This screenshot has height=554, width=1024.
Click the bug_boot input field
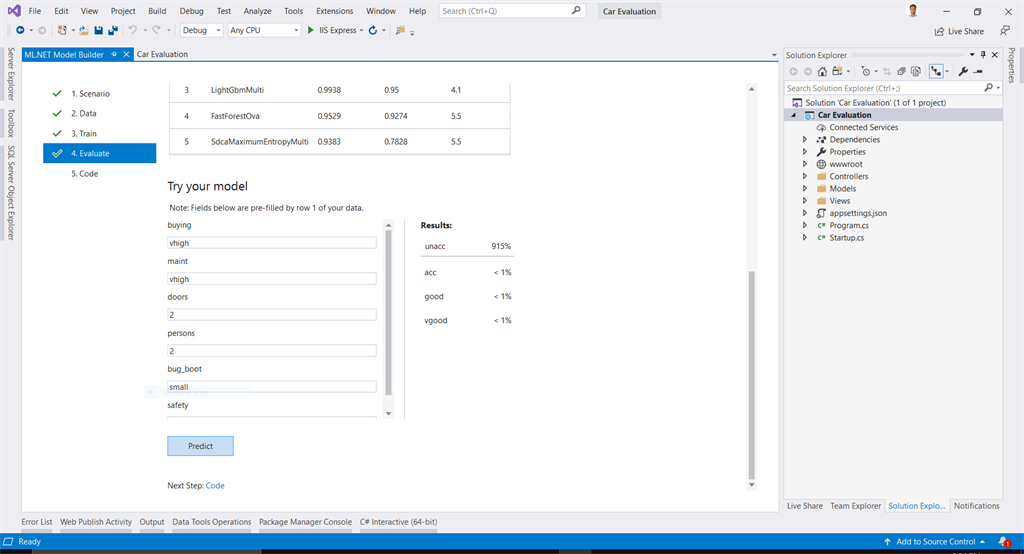pos(272,387)
